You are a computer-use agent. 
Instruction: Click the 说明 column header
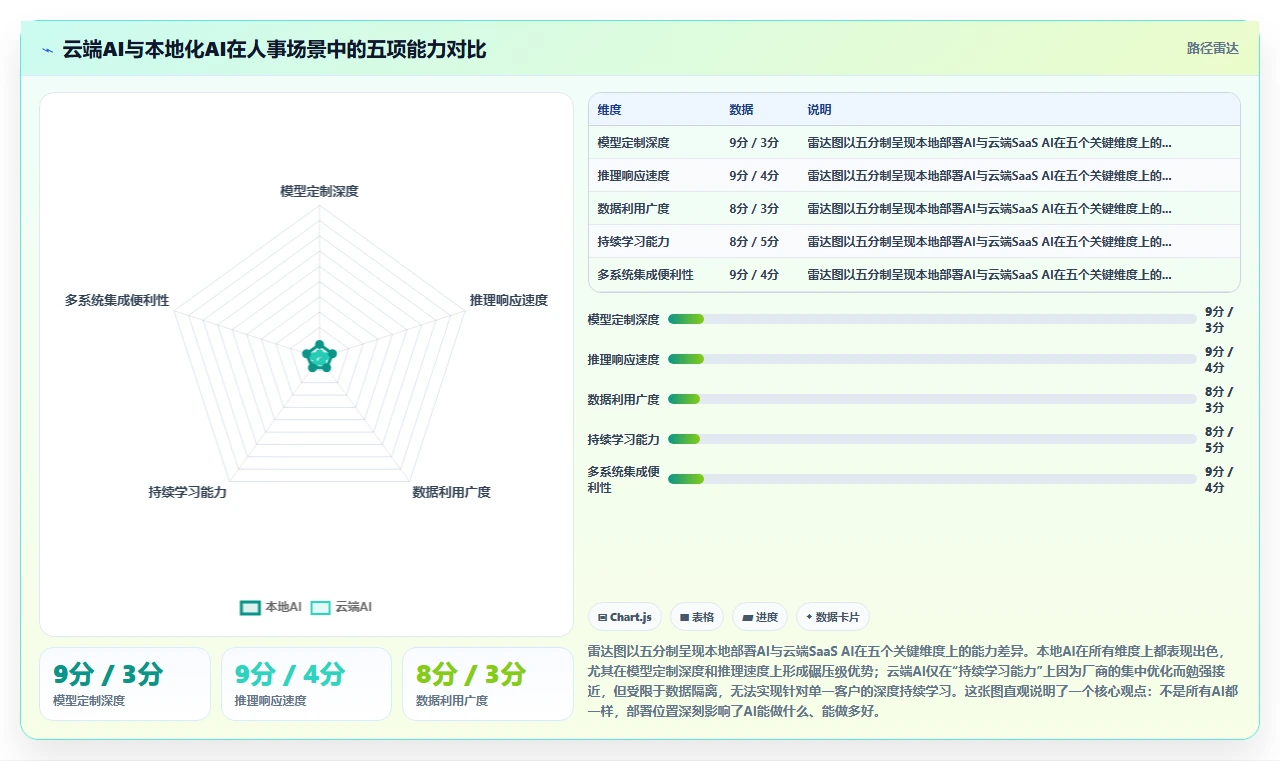pos(820,110)
